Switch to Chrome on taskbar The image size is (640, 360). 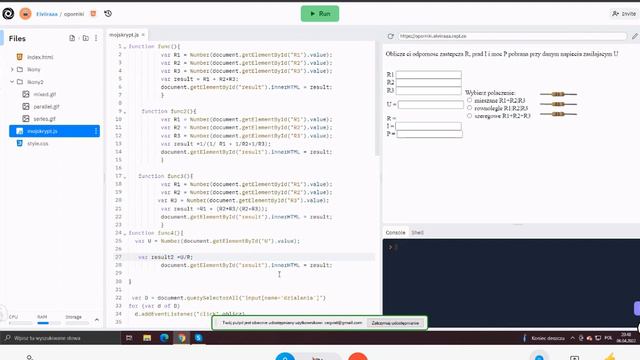[181, 338]
